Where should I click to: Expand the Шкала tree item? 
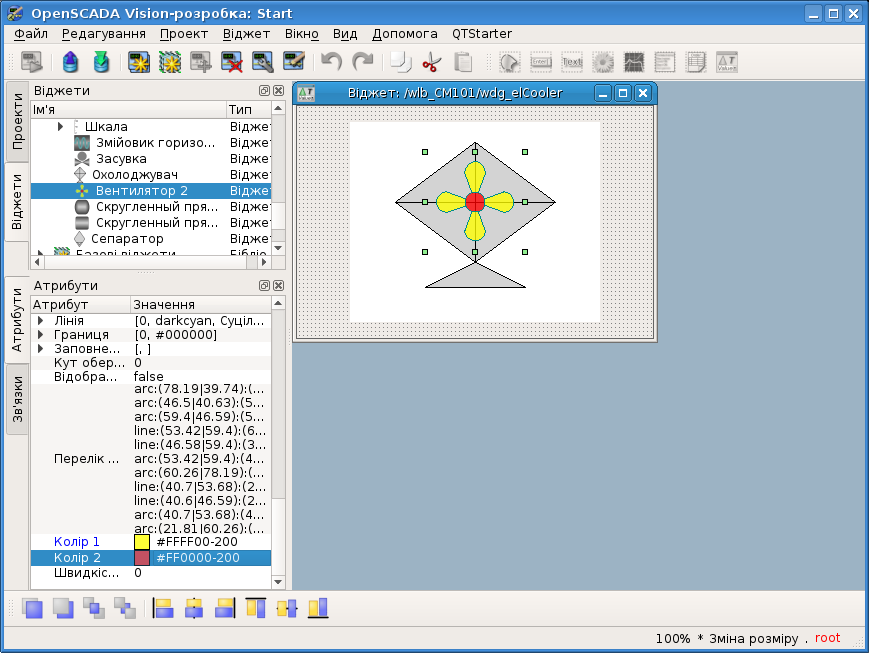coord(60,127)
